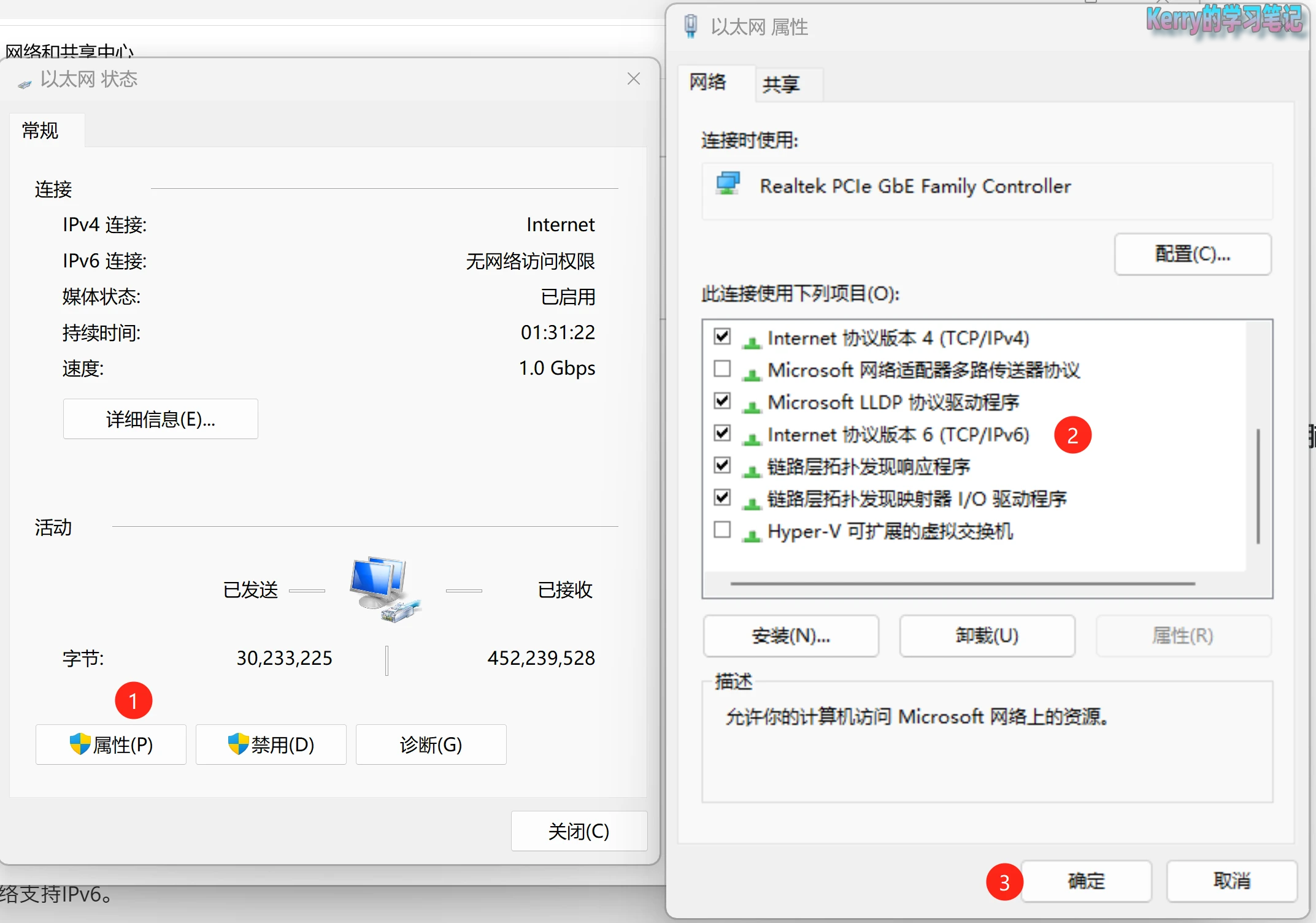Screen dimensions: 1316x923
Task: Select Hyper-V 可扩展的虚拟交换机 row text
Action: (890, 531)
